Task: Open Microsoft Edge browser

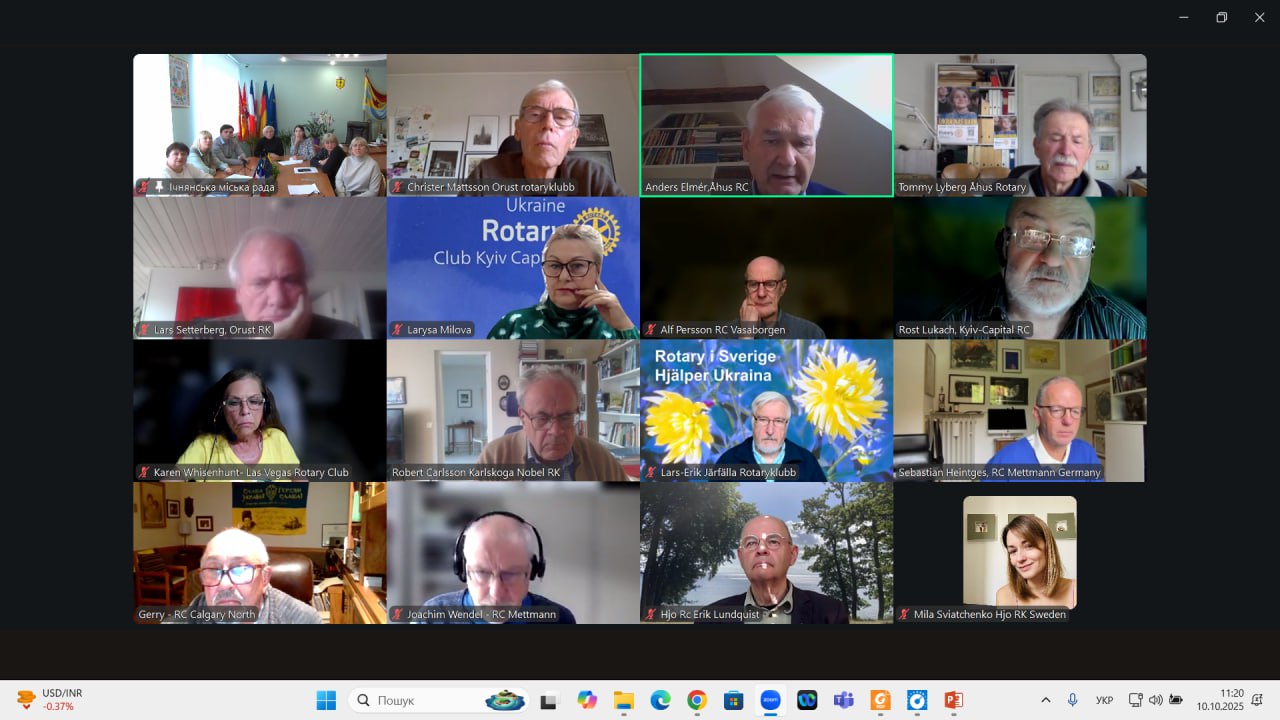Action: (x=660, y=700)
